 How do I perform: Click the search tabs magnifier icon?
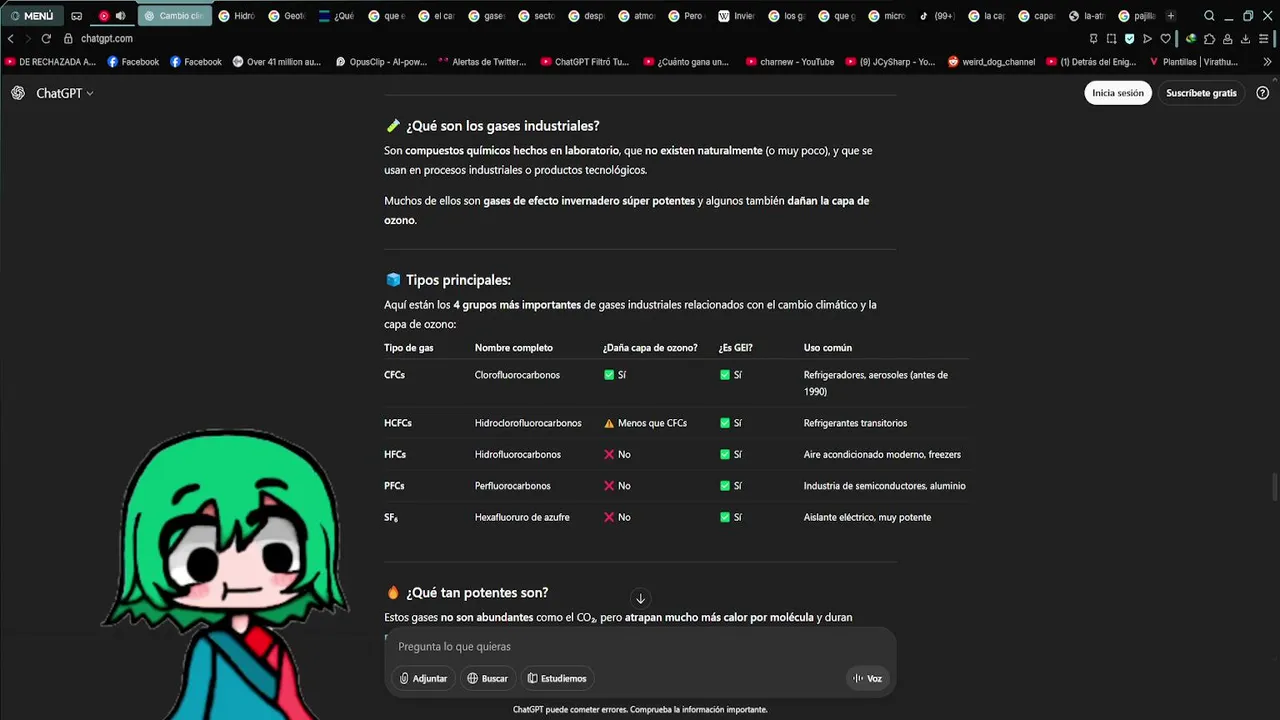[x=1209, y=16]
